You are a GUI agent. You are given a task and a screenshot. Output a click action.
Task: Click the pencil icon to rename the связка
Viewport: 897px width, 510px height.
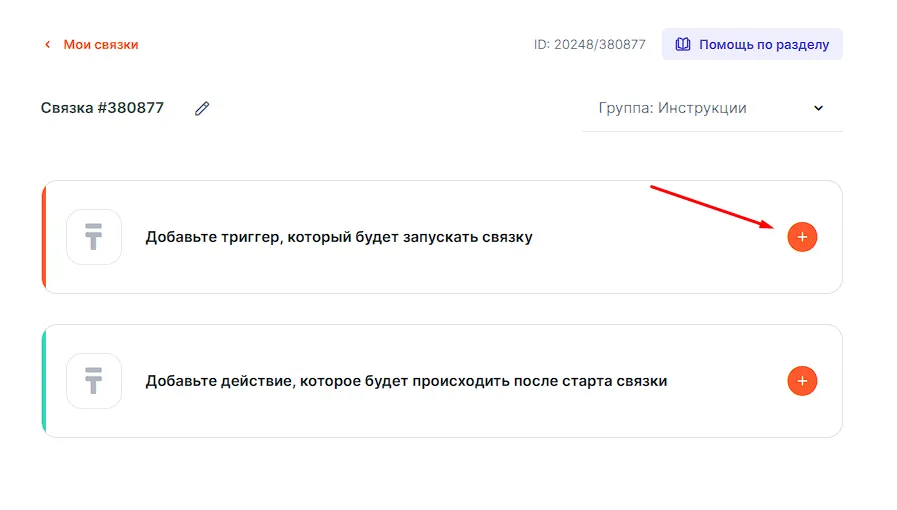tap(202, 108)
